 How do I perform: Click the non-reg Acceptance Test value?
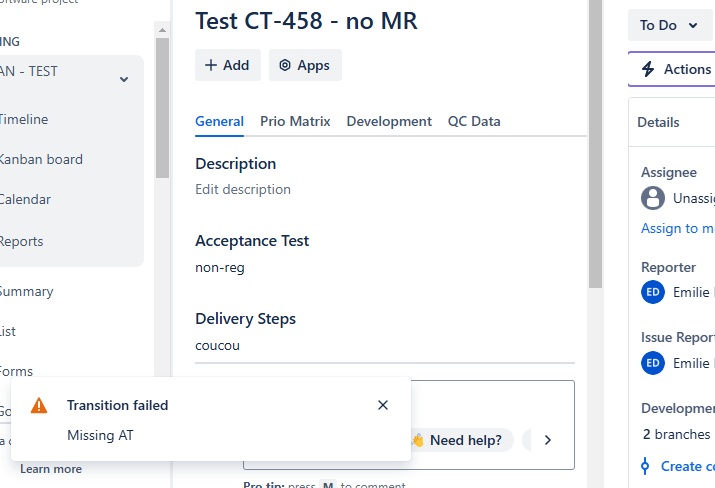pos(220,267)
